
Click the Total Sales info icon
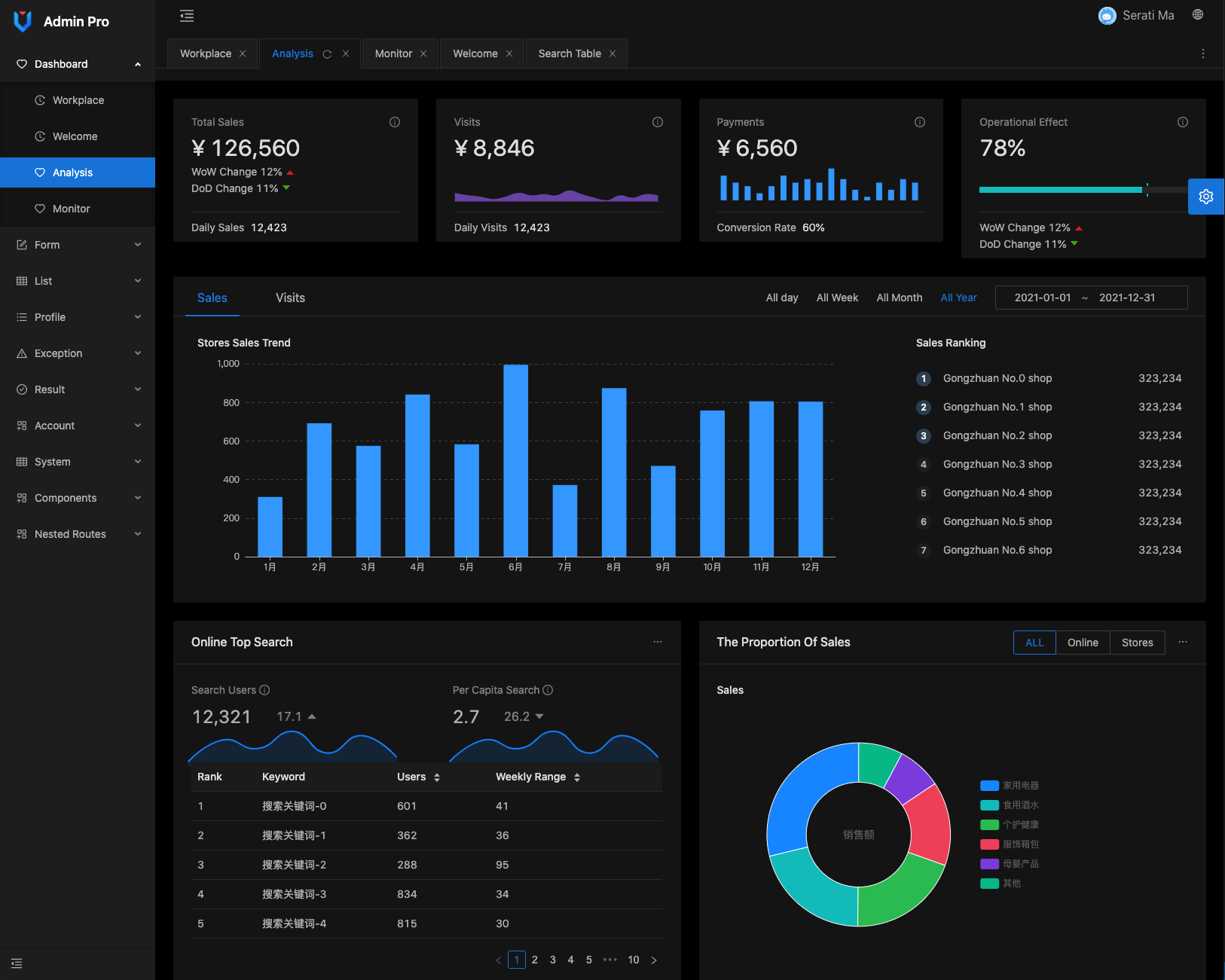394,122
